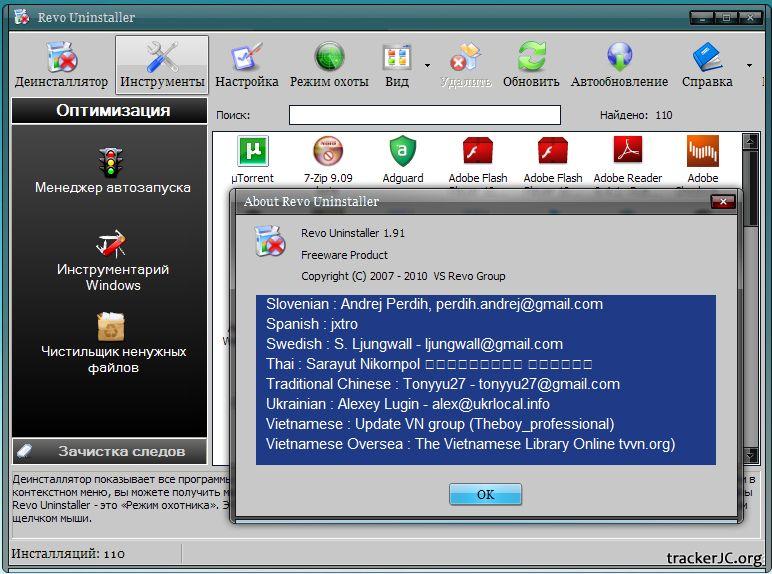Select µTorrent in the program list
The image size is (772, 574).
click(x=253, y=152)
